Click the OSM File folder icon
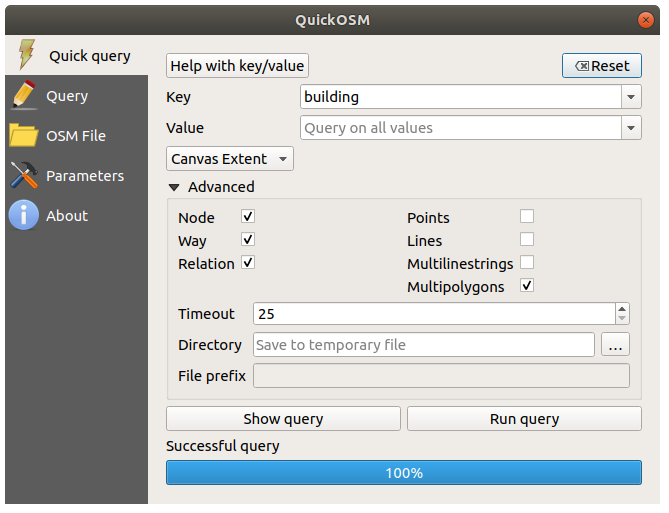This screenshot has height=513, width=669. coord(24,136)
